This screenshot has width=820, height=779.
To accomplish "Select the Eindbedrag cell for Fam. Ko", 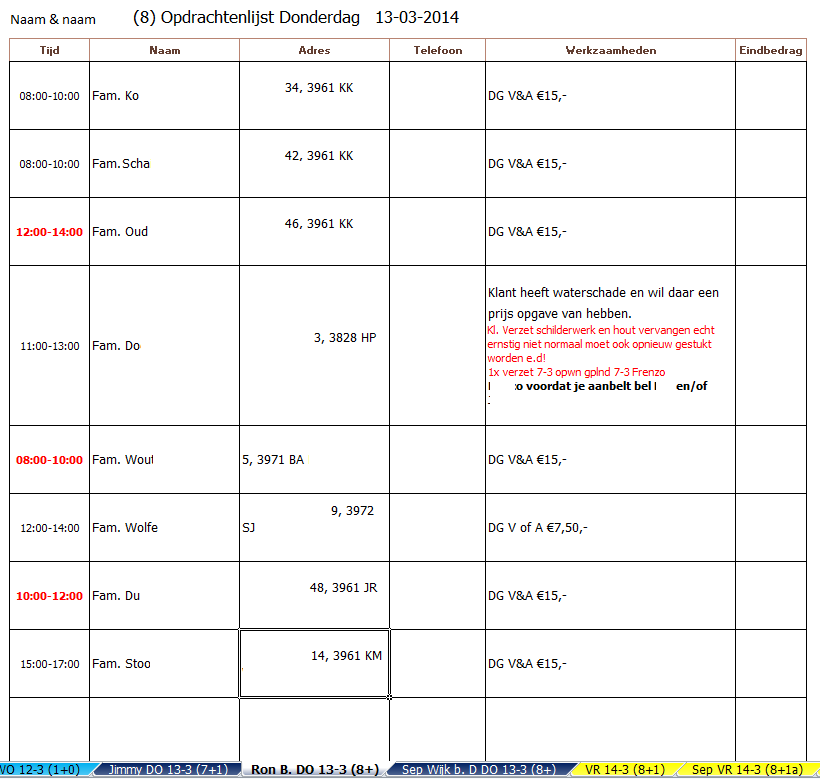I will pyautogui.click(x=771, y=96).
